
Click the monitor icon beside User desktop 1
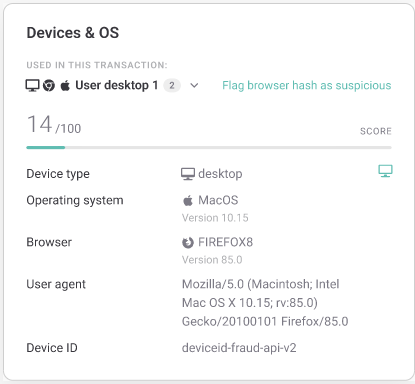click(33, 86)
